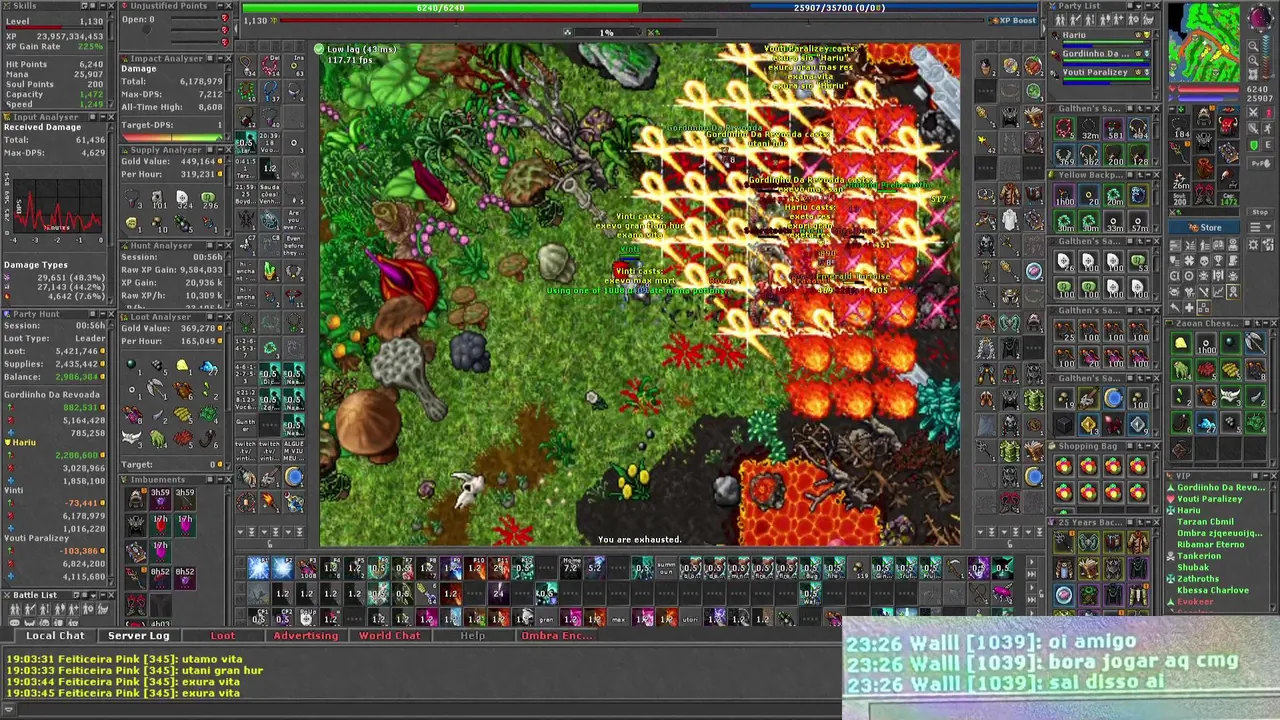Open the Loot chat tab
This screenshot has height=720, width=1280.
[x=223, y=636]
